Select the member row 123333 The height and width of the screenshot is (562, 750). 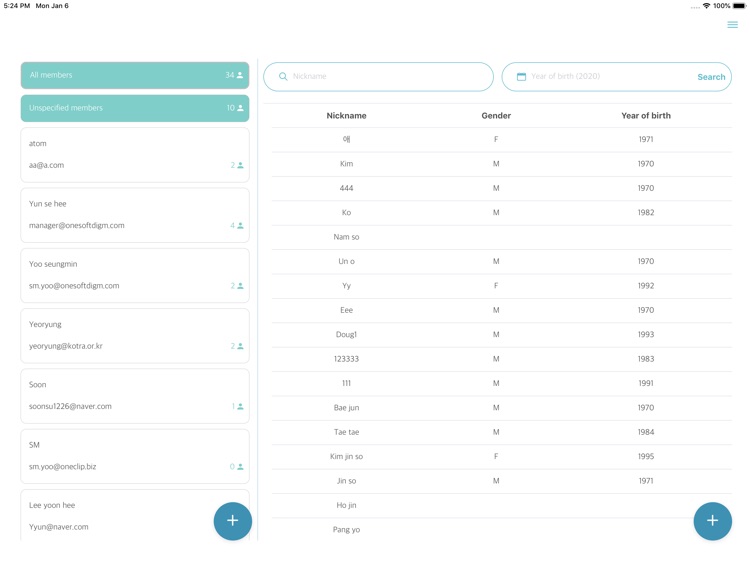point(502,359)
